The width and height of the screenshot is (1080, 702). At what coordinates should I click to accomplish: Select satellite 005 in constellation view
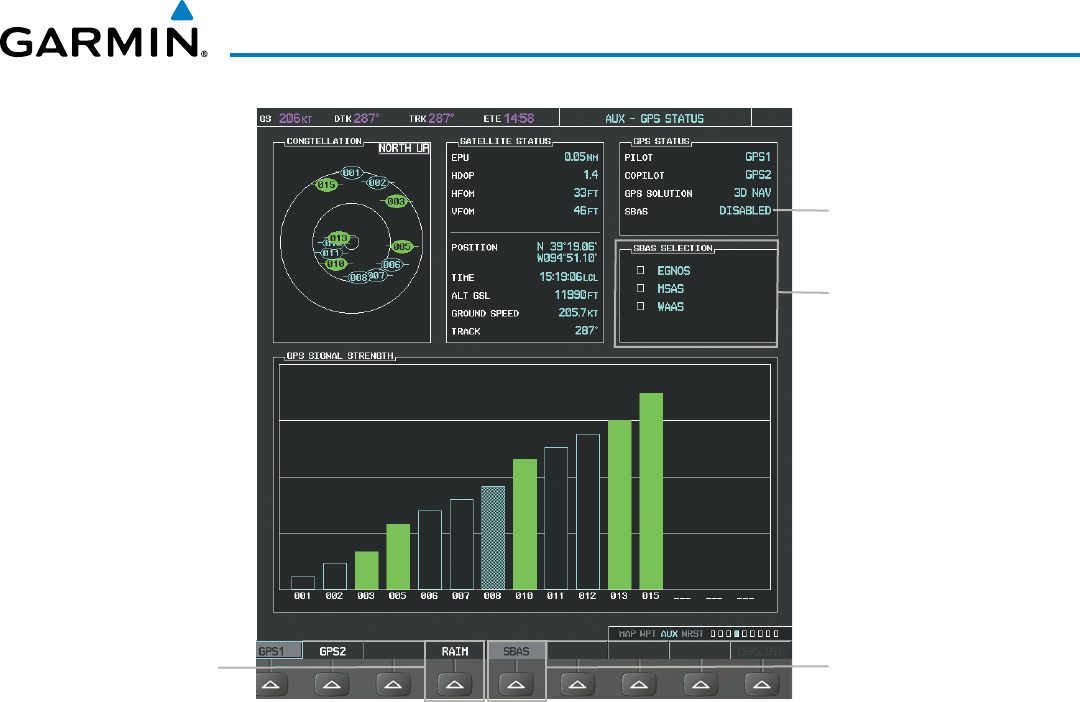pyautogui.click(x=402, y=247)
